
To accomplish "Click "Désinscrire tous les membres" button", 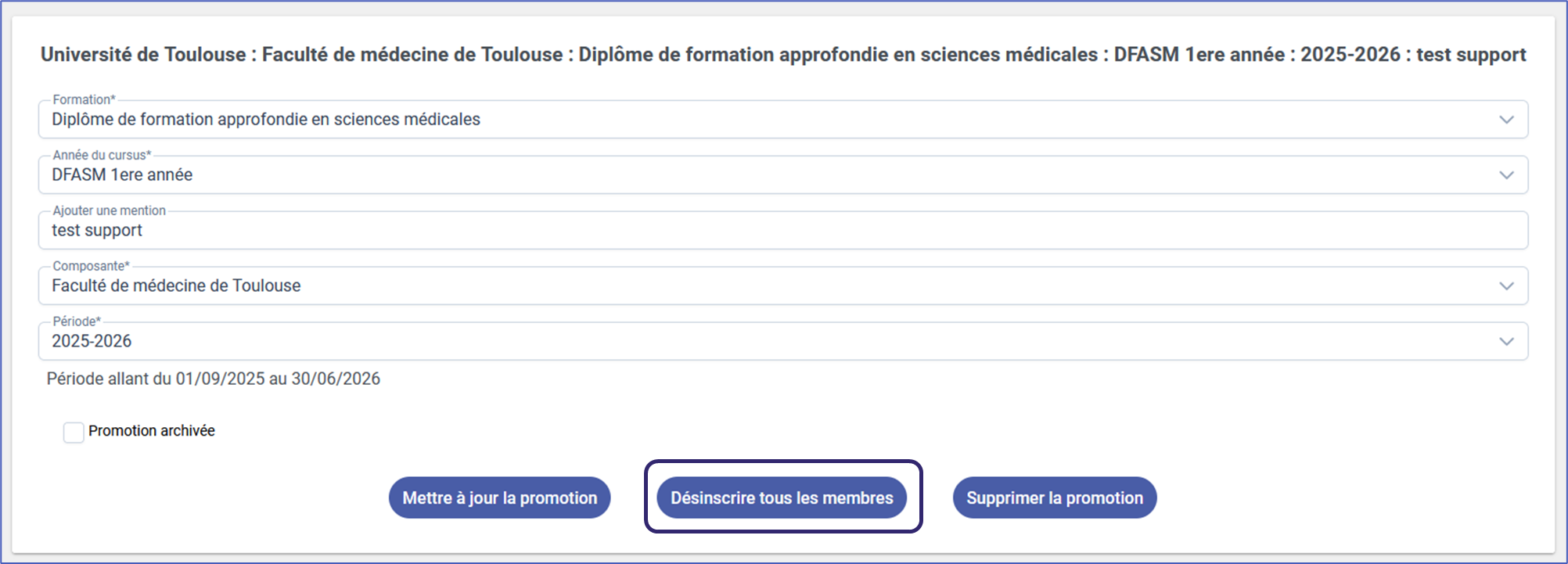I will pyautogui.click(x=782, y=498).
